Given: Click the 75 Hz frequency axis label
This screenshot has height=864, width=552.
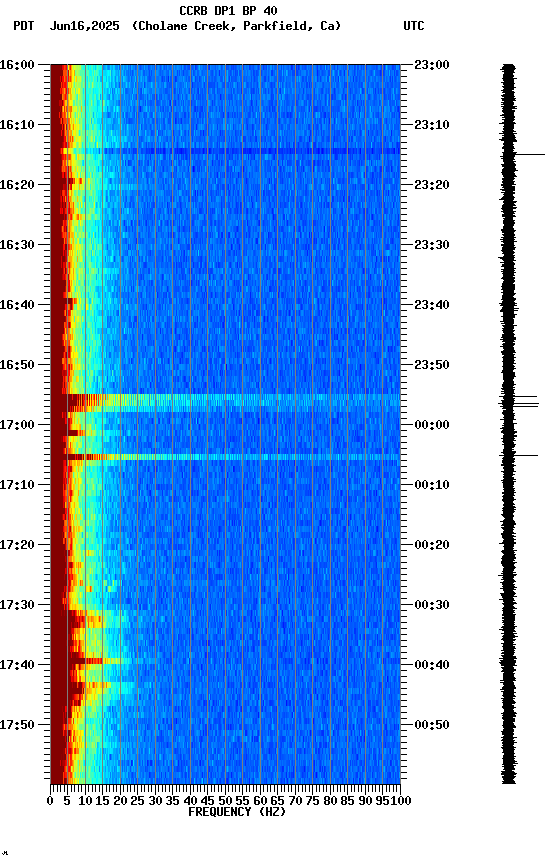Looking at the screenshot, I should point(312,802).
